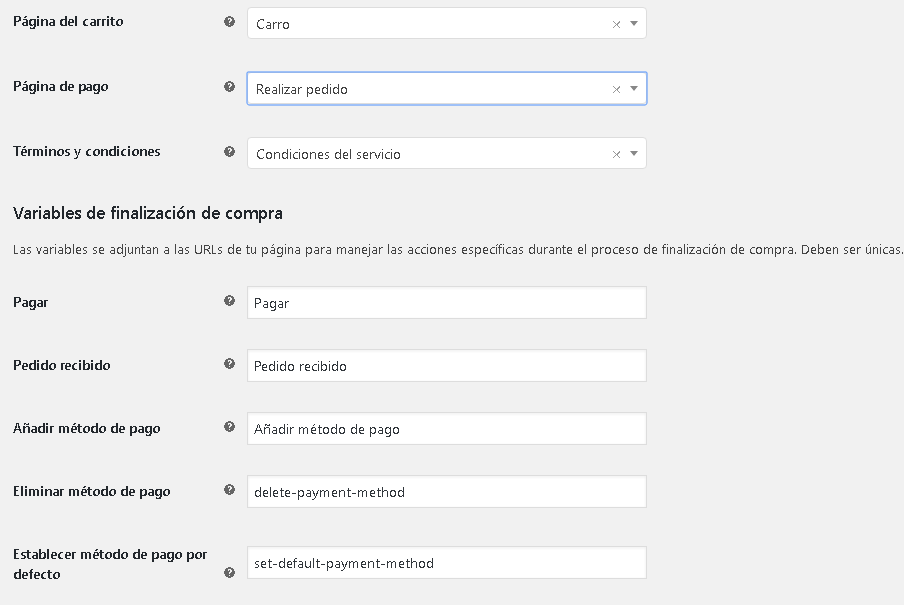Expand Términos y condiciones dropdown arrow
Screen dimensions: 904x605
[x=634, y=153]
